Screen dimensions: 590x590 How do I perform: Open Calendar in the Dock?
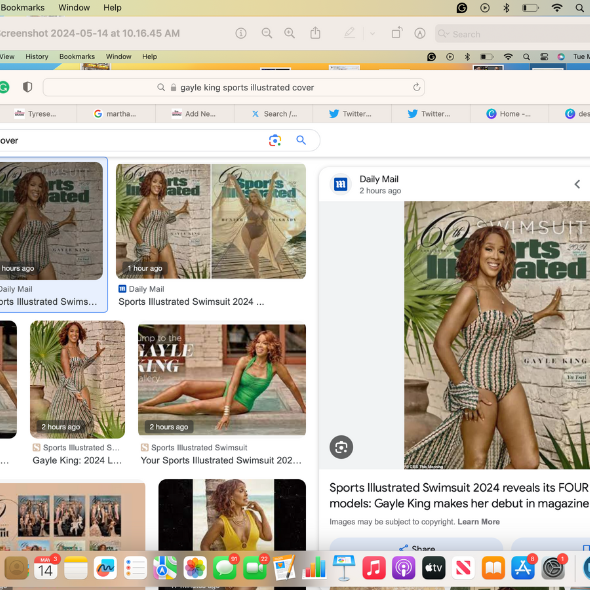(46, 568)
